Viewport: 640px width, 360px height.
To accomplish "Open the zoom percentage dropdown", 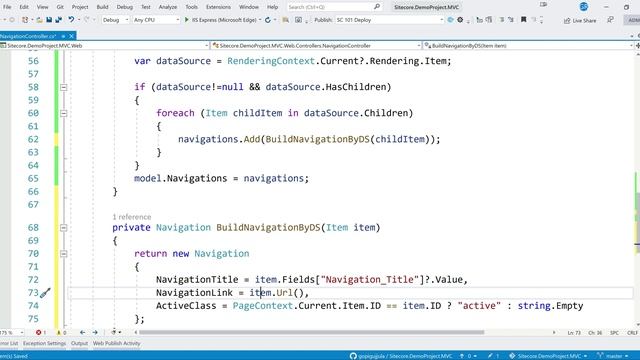I will click(x=12, y=333).
